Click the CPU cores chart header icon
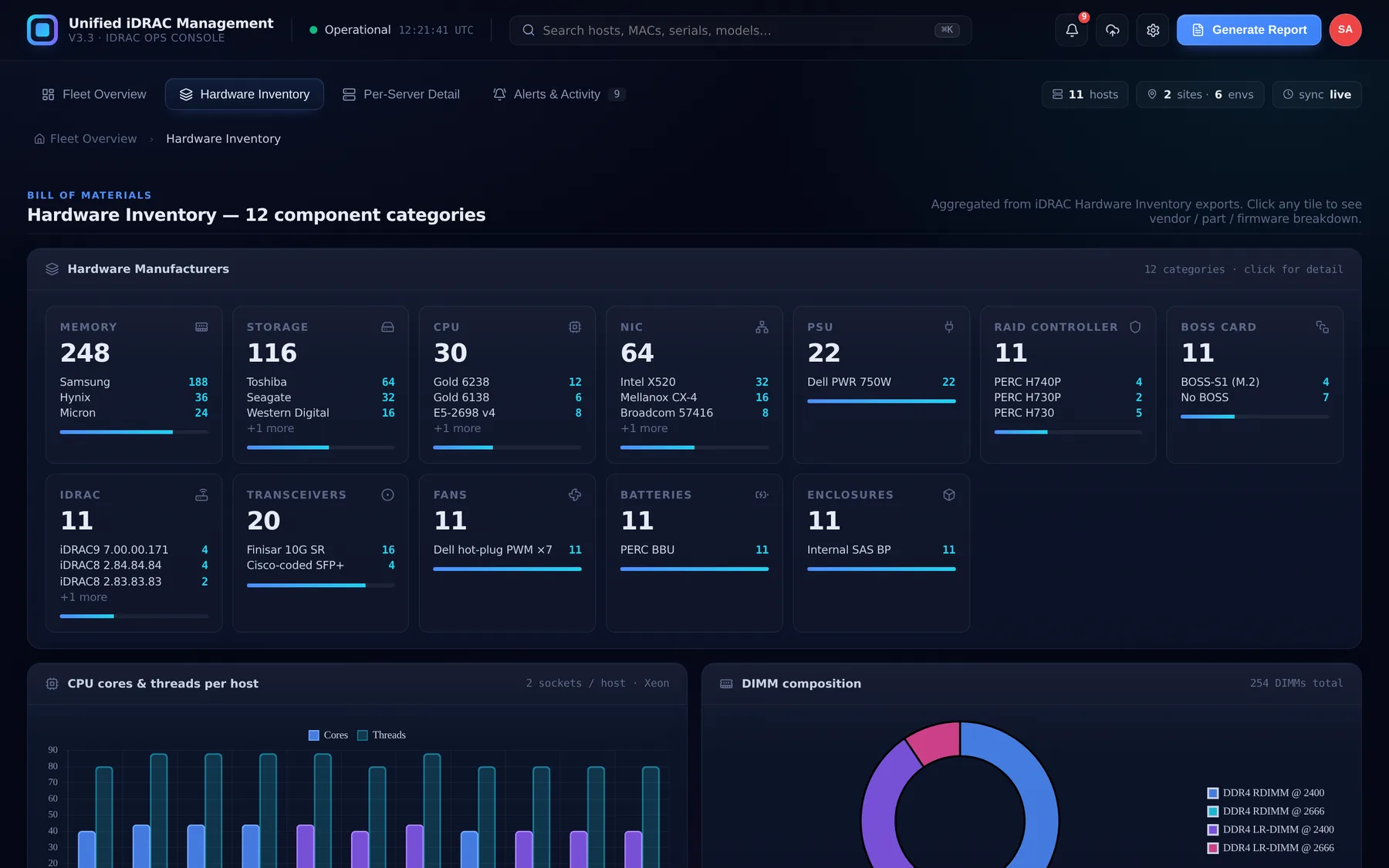 click(x=52, y=684)
